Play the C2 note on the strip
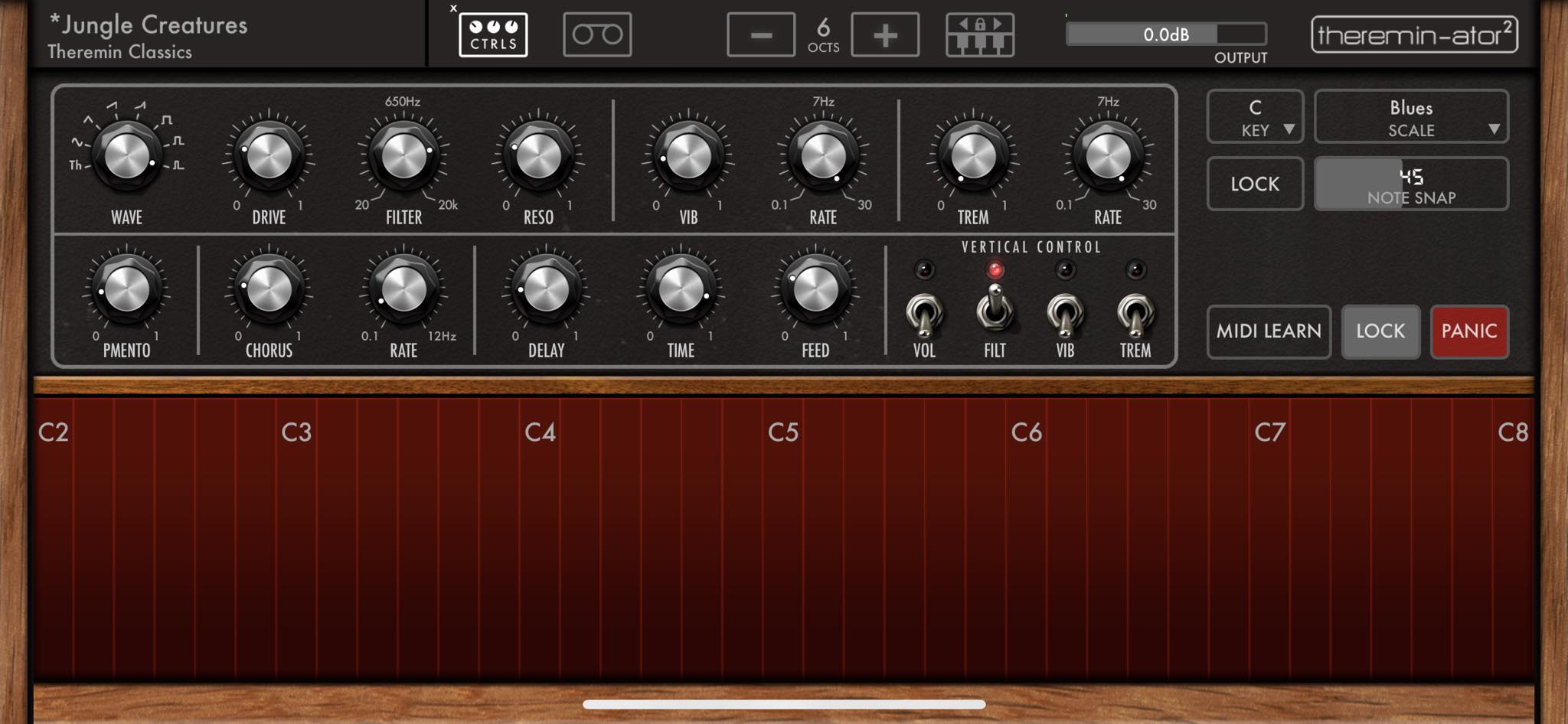The image size is (1568, 724). click(53, 539)
